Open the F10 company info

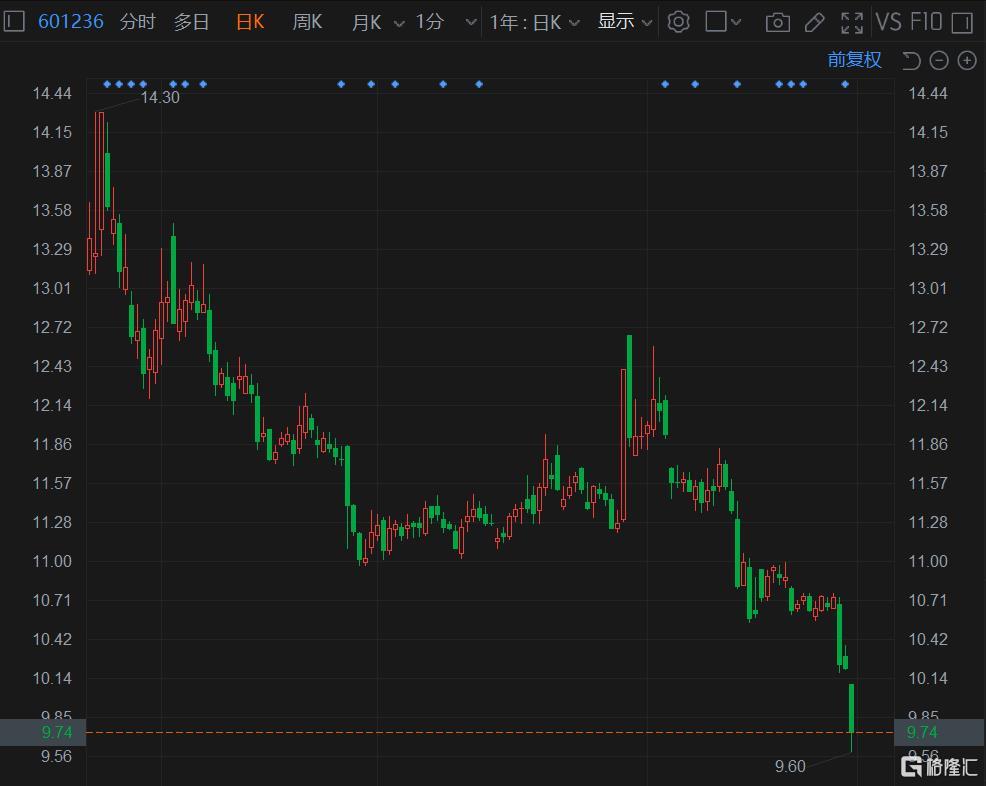pos(926,22)
